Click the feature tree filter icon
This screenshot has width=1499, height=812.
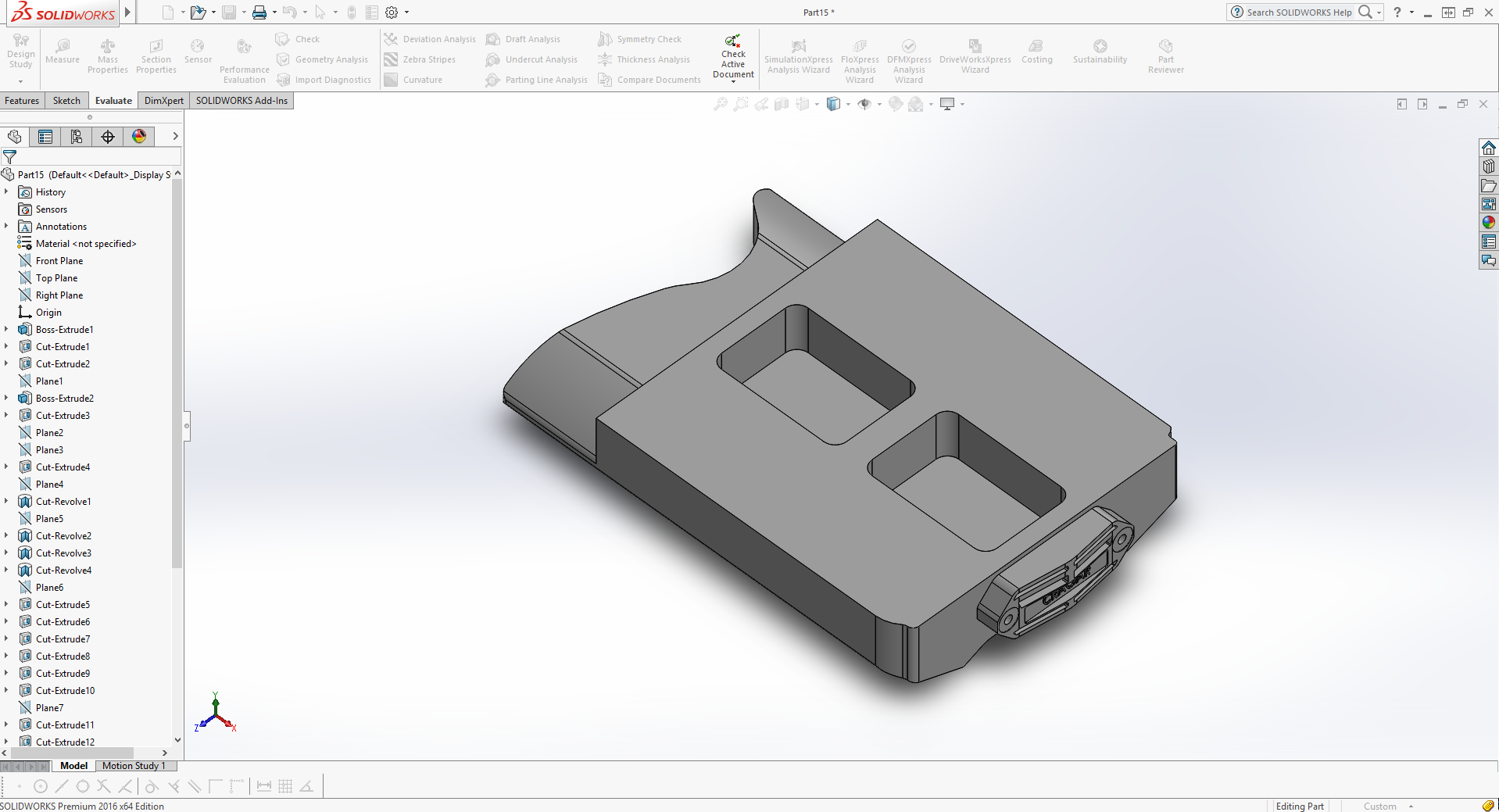pos(9,157)
